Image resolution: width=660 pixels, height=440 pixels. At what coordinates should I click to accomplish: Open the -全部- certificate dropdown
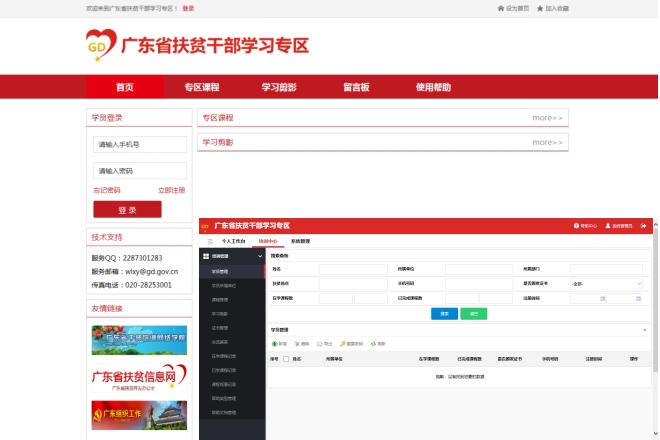pyautogui.click(x=606, y=284)
